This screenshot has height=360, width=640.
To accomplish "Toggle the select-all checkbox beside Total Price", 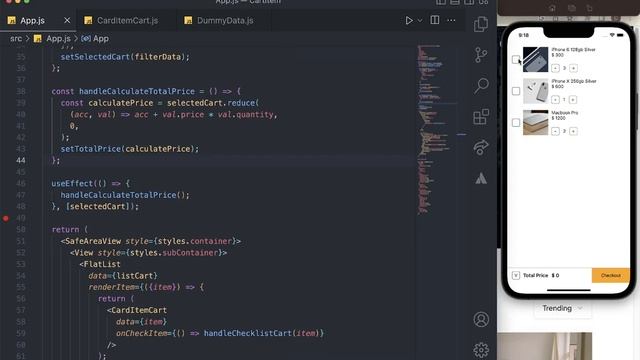I will pyautogui.click(x=516, y=276).
